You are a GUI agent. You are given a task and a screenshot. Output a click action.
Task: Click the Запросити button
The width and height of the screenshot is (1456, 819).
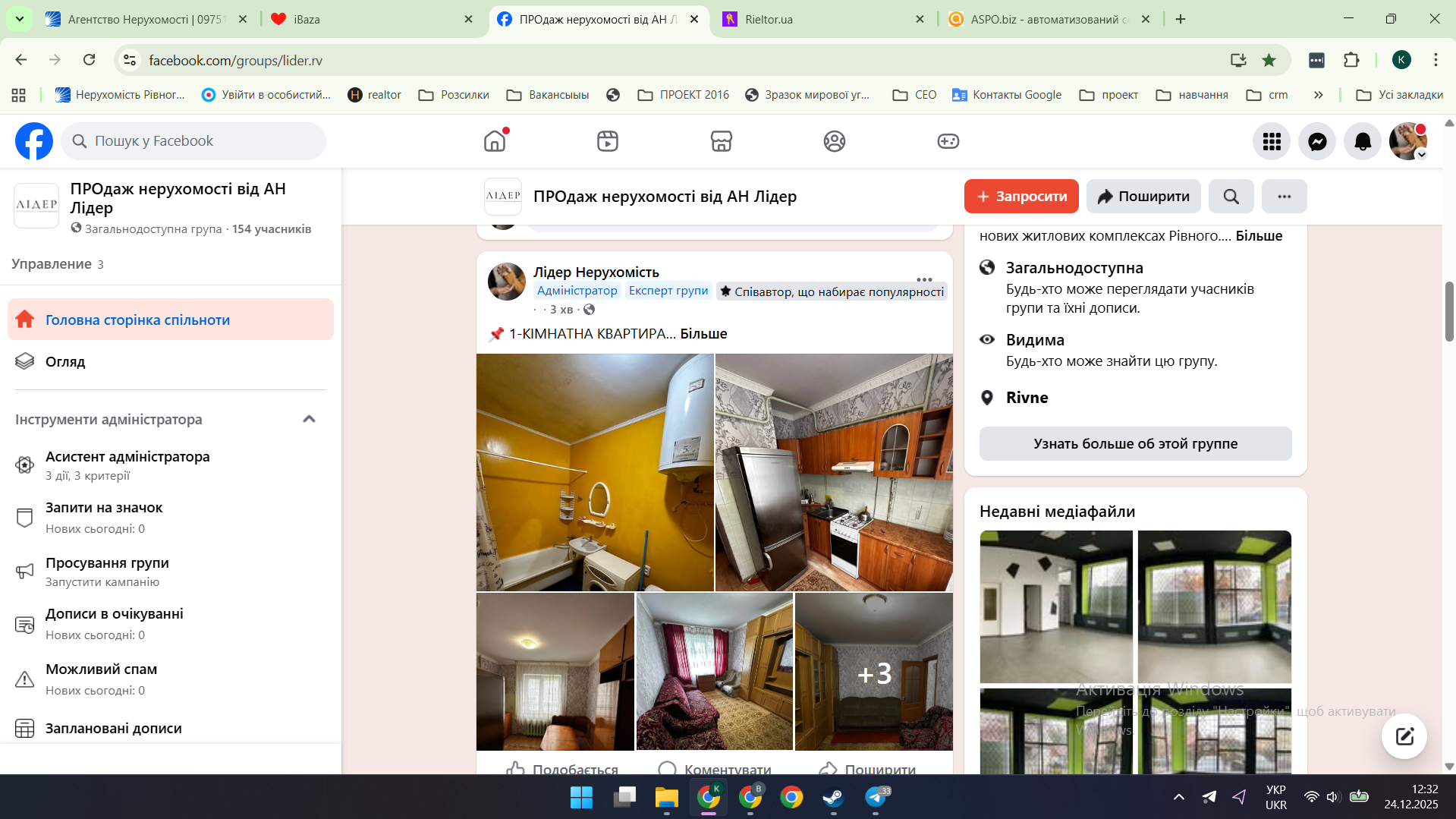pos(1020,197)
